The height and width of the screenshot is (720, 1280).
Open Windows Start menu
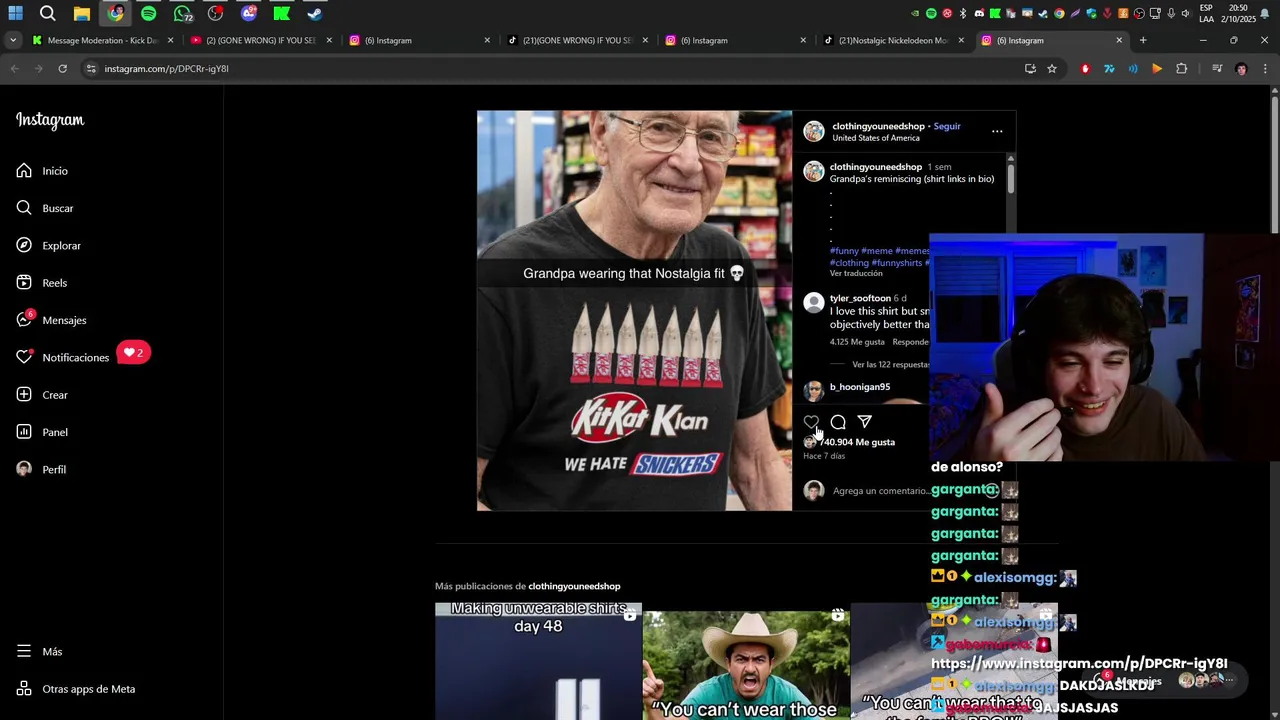[x=15, y=13]
